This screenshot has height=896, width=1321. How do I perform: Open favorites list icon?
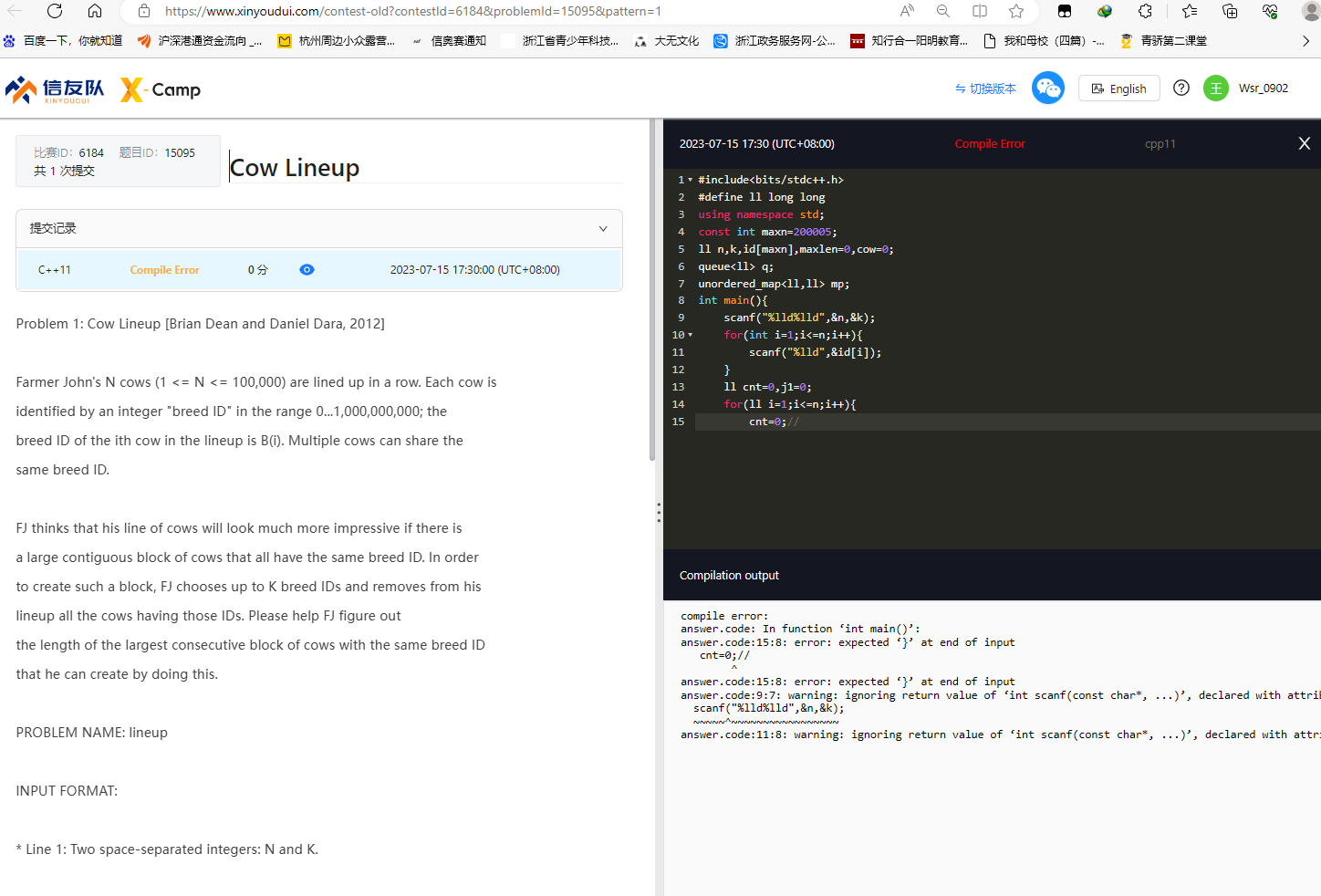coord(1189,11)
